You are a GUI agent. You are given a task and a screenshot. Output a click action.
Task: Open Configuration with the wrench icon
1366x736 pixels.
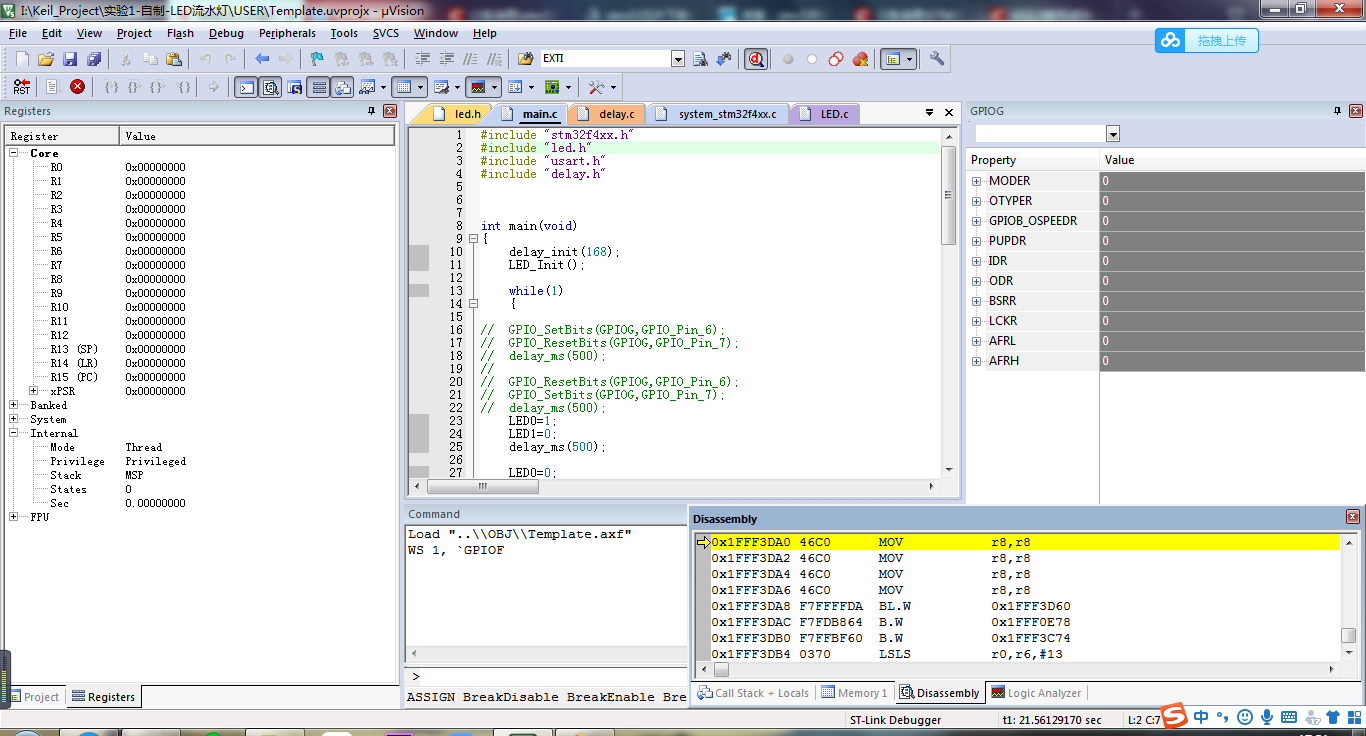tap(937, 59)
